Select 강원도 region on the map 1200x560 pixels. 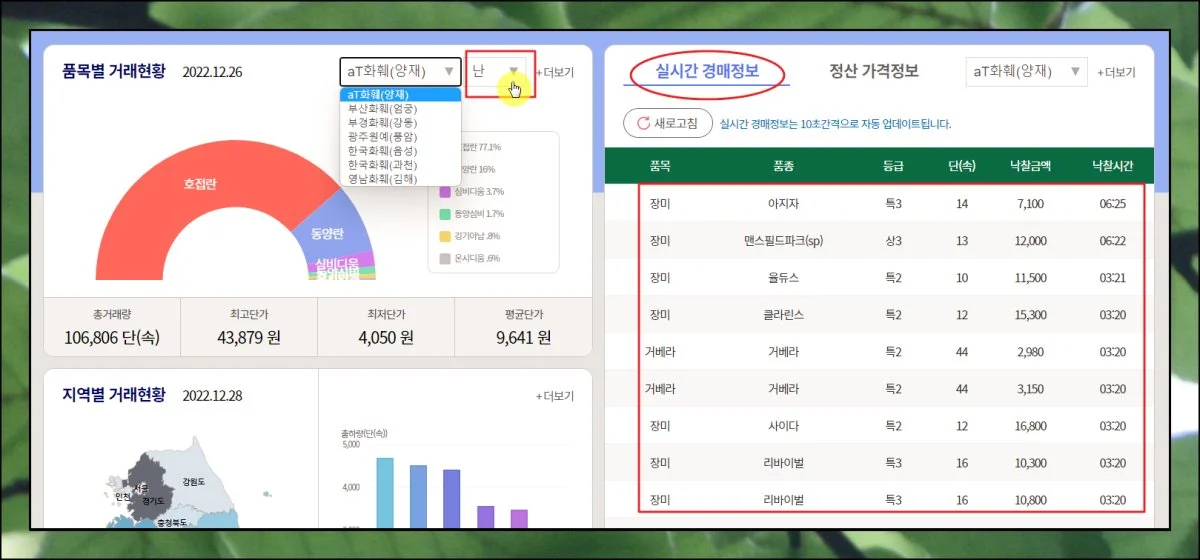coord(191,481)
